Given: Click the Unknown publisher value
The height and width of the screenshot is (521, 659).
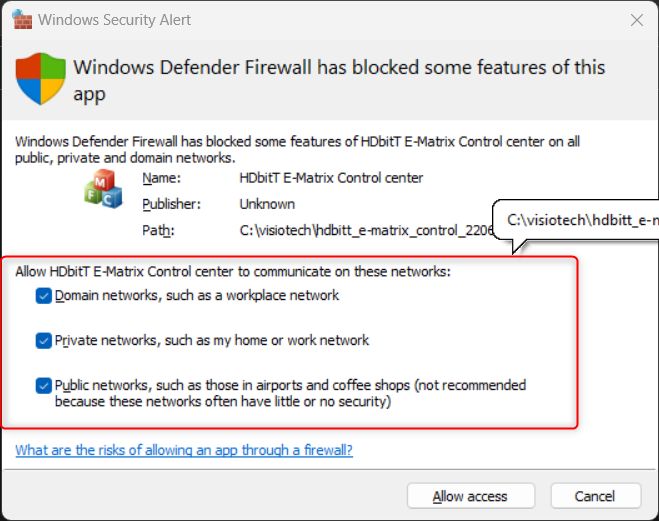Looking at the screenshot, I should tap(267, 205).
